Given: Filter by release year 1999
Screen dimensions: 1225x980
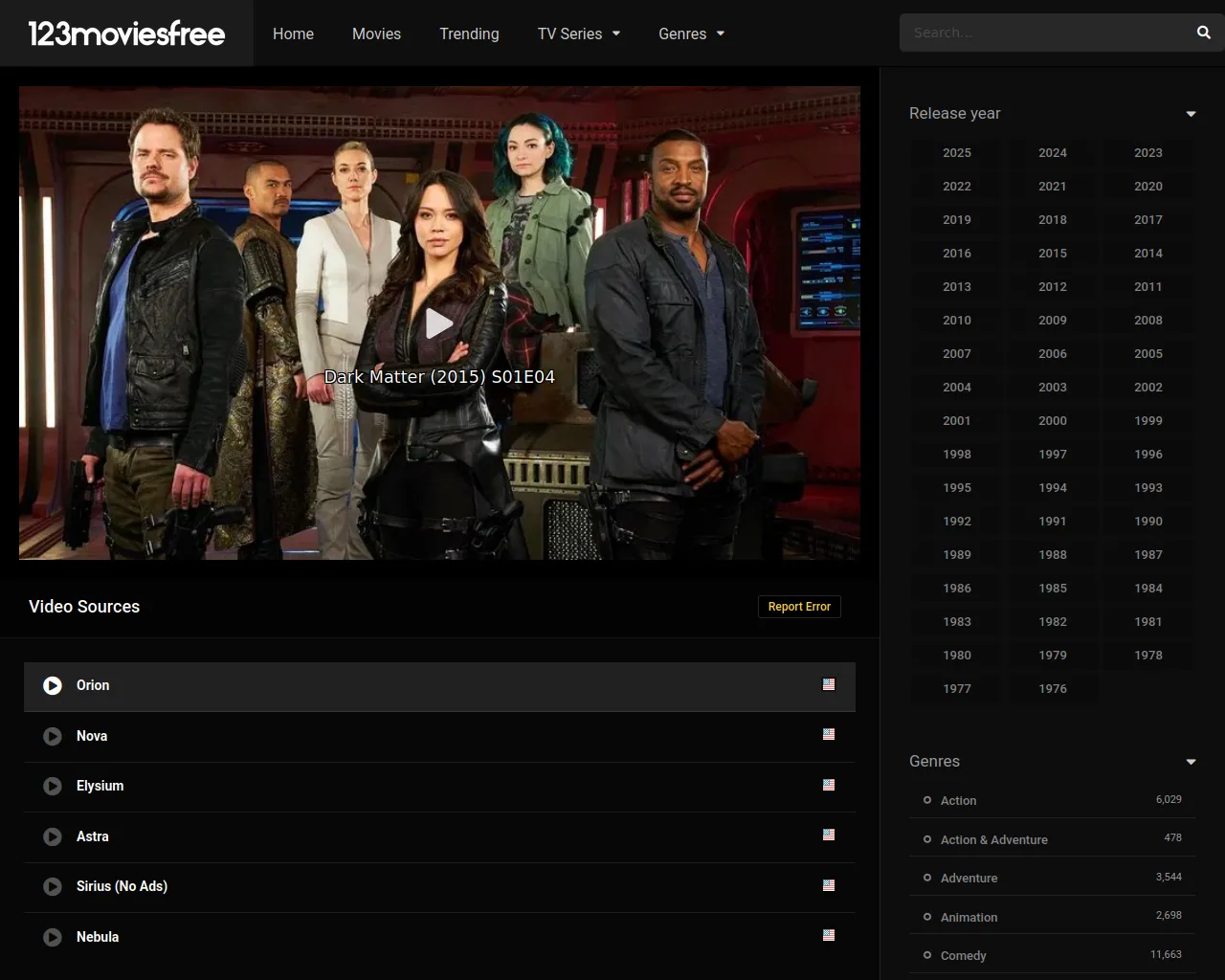Looking at the screenshot, I should click(1148, 421).
